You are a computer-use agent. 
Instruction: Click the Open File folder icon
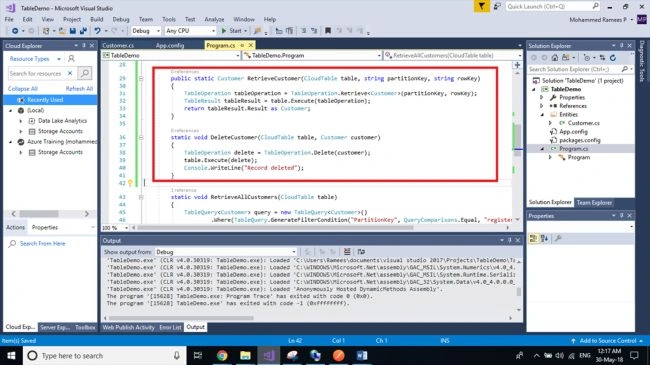[x=62, y=31]
